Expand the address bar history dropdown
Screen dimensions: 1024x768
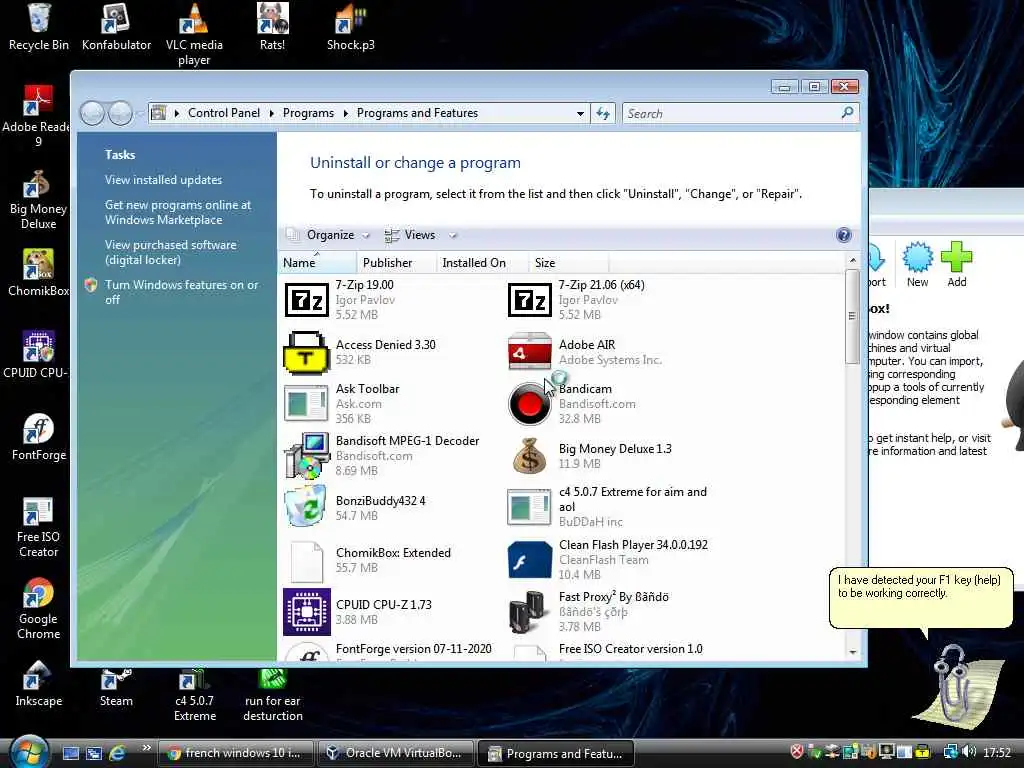[580, 114]
